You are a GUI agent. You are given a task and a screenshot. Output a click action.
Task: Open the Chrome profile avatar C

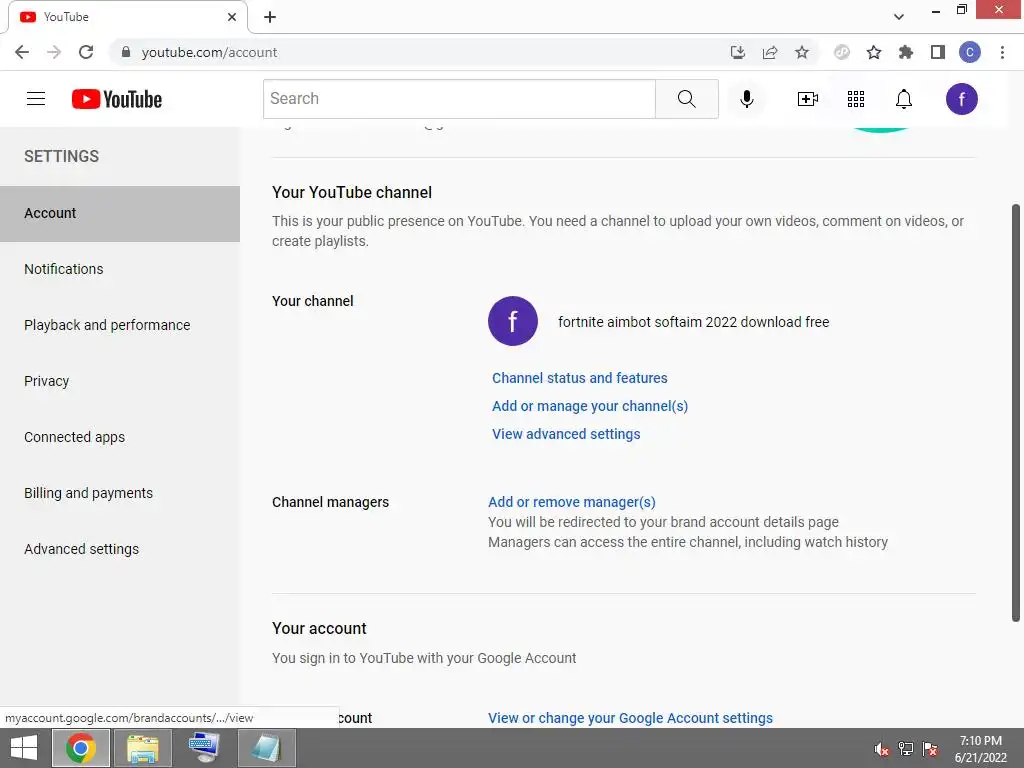click(970, 52)
